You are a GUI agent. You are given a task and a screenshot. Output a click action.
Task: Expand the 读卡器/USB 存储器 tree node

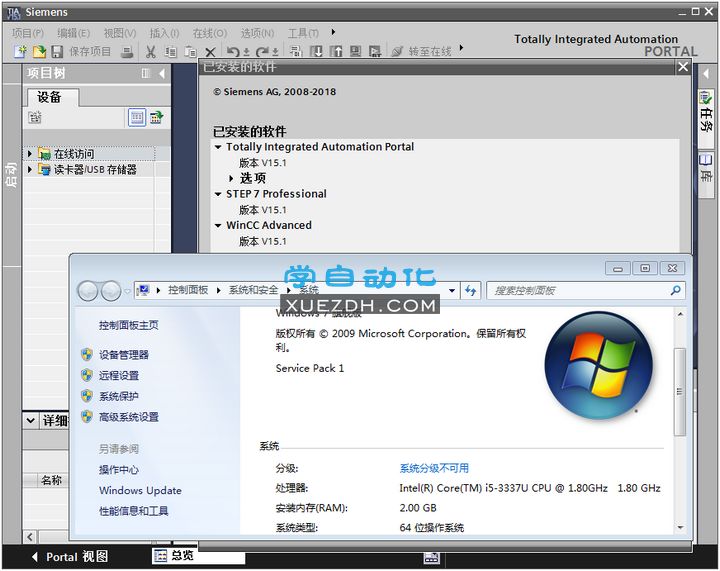point(30,169)
